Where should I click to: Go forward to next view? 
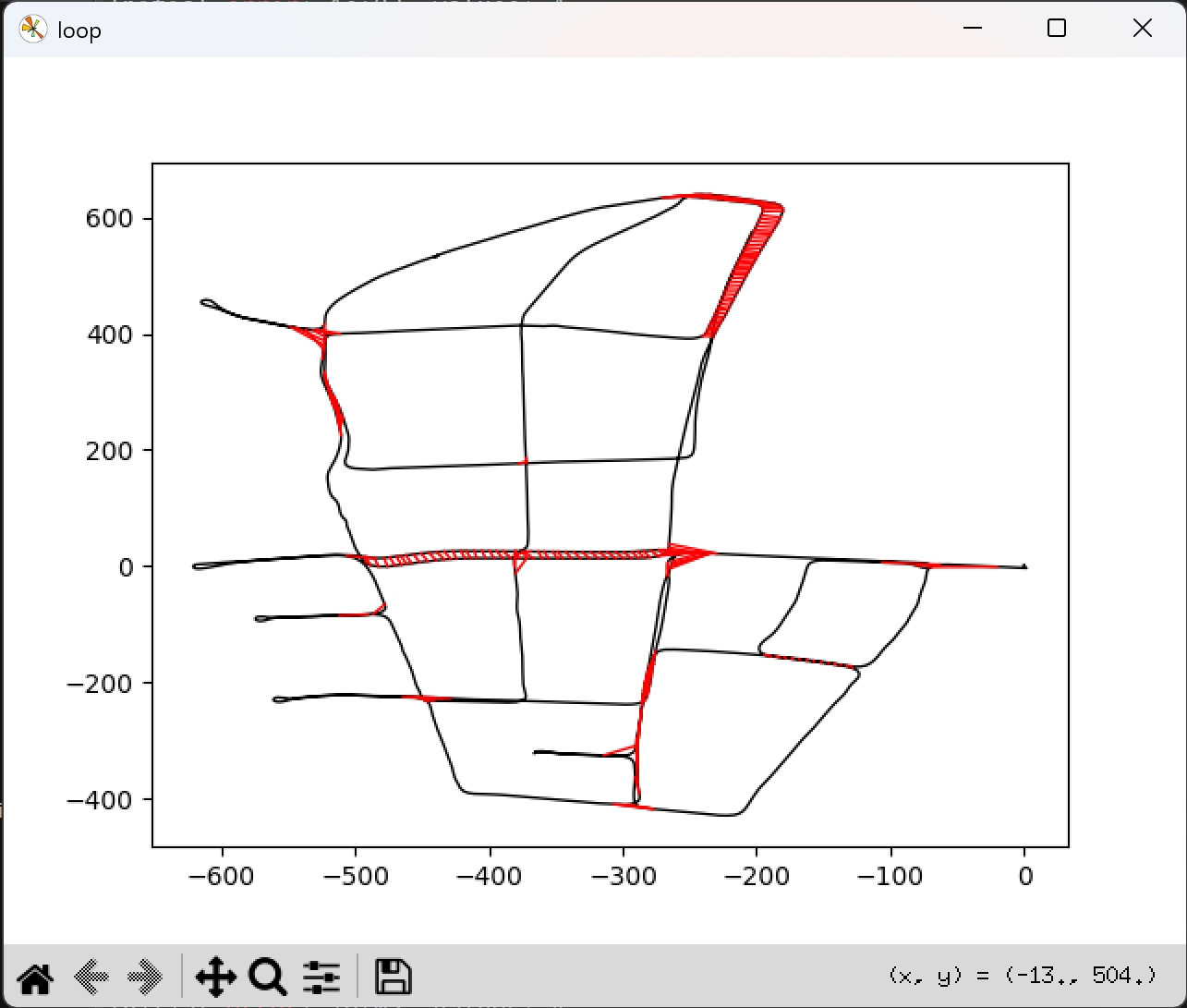click(144, 977)
